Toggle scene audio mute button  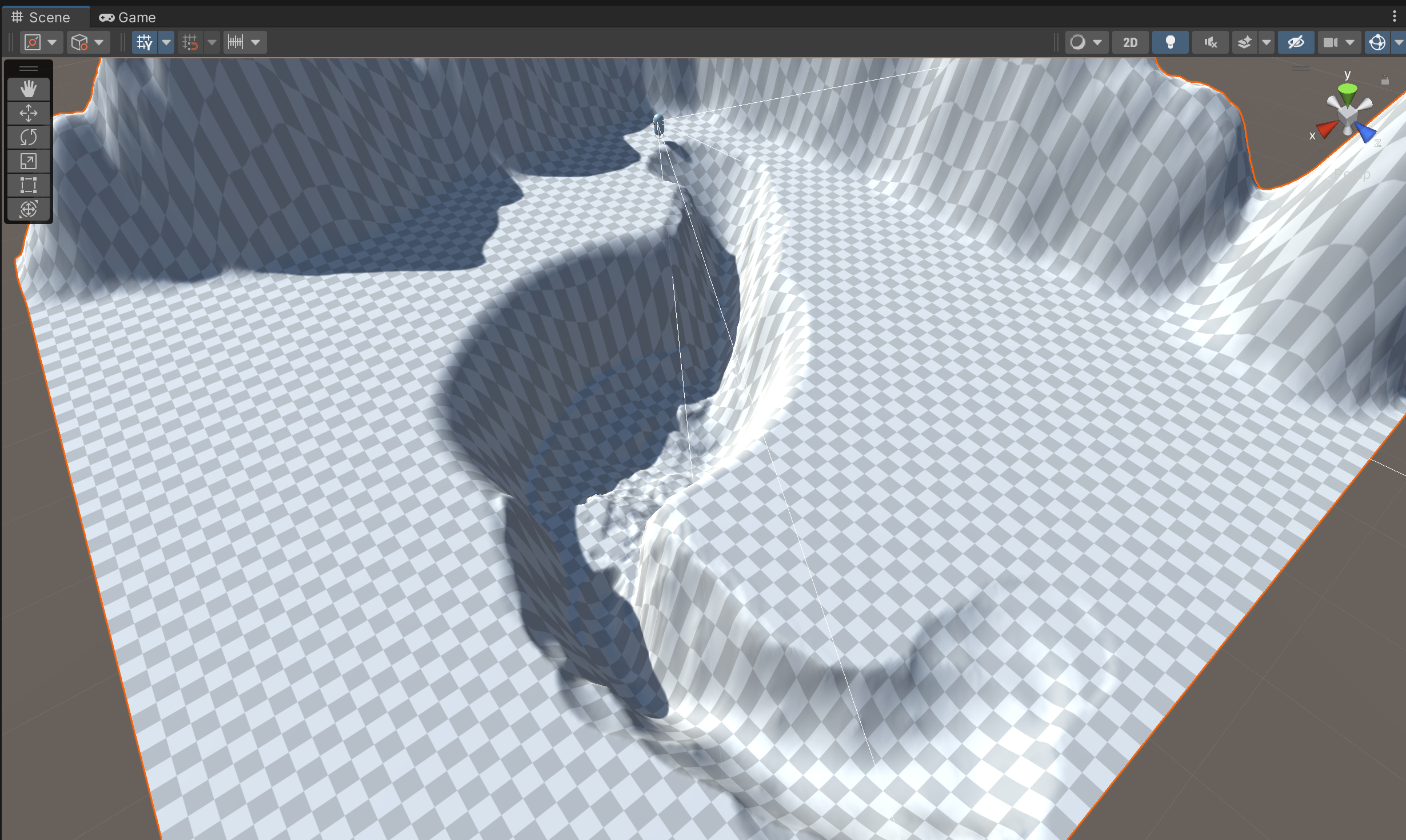tap(1210, 42)
